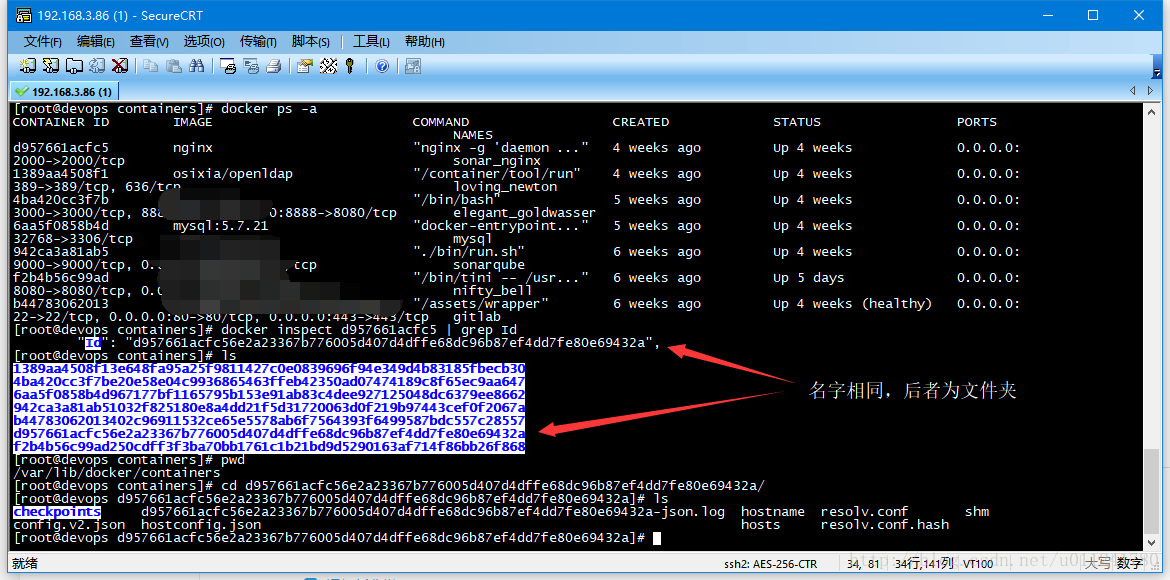Click highlighted directory starting 942ca3a81ab5
1170x580 pixels.
tap(269, 408)
